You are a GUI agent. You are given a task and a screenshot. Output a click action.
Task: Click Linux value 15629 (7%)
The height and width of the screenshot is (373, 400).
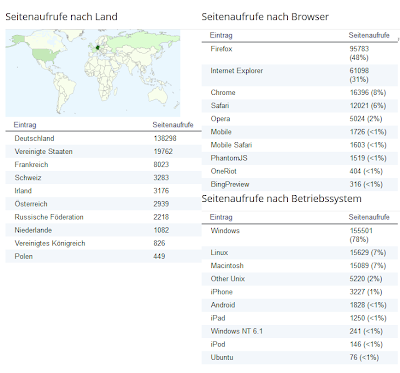(368, 253)
